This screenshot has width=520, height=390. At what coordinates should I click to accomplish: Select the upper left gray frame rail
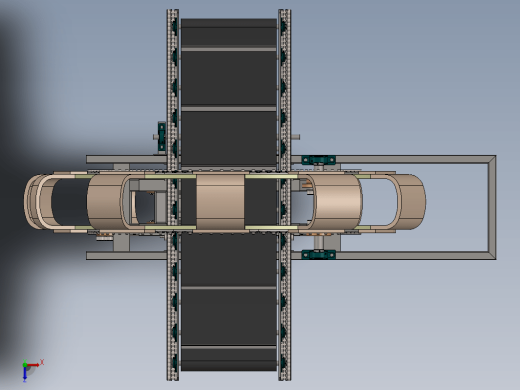(126, 159)
